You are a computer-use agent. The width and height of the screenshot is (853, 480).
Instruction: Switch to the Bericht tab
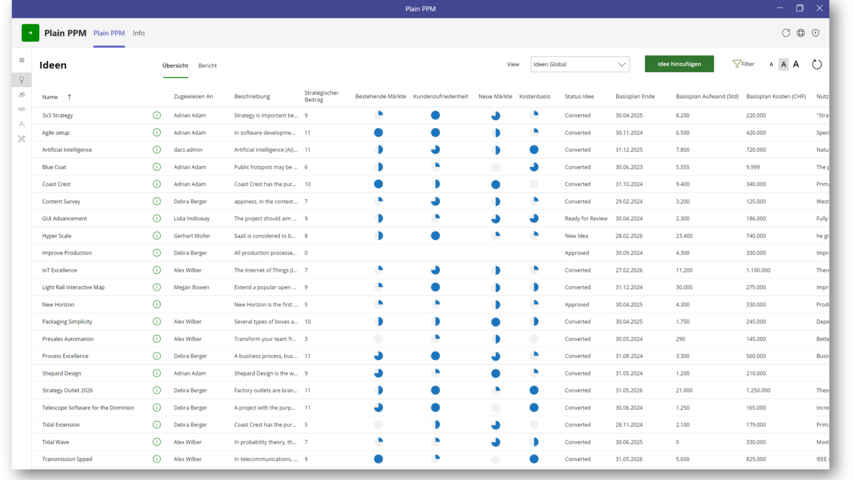click(x=207, y=66)
